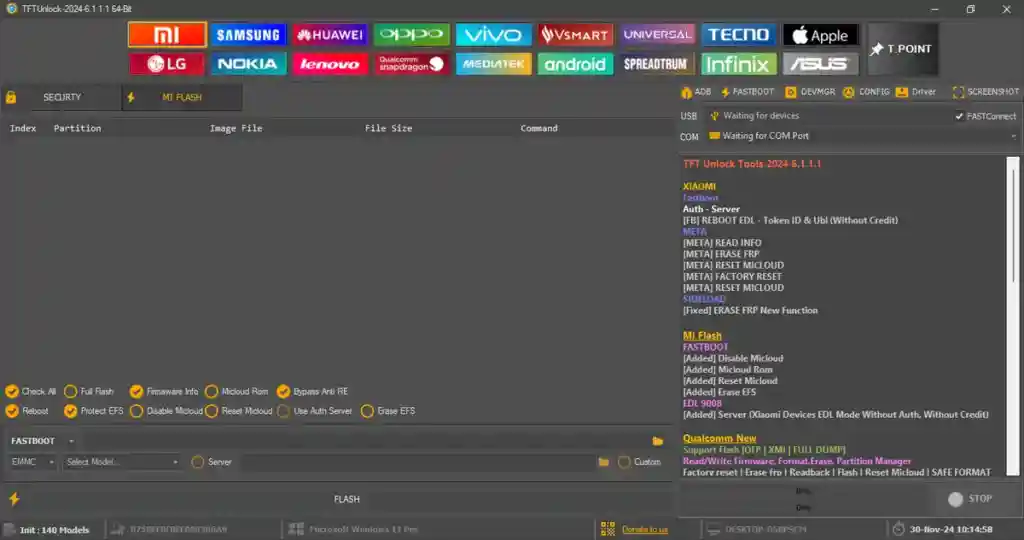Open the Donate to us link
1024x540 pixels.
[645, 530]
